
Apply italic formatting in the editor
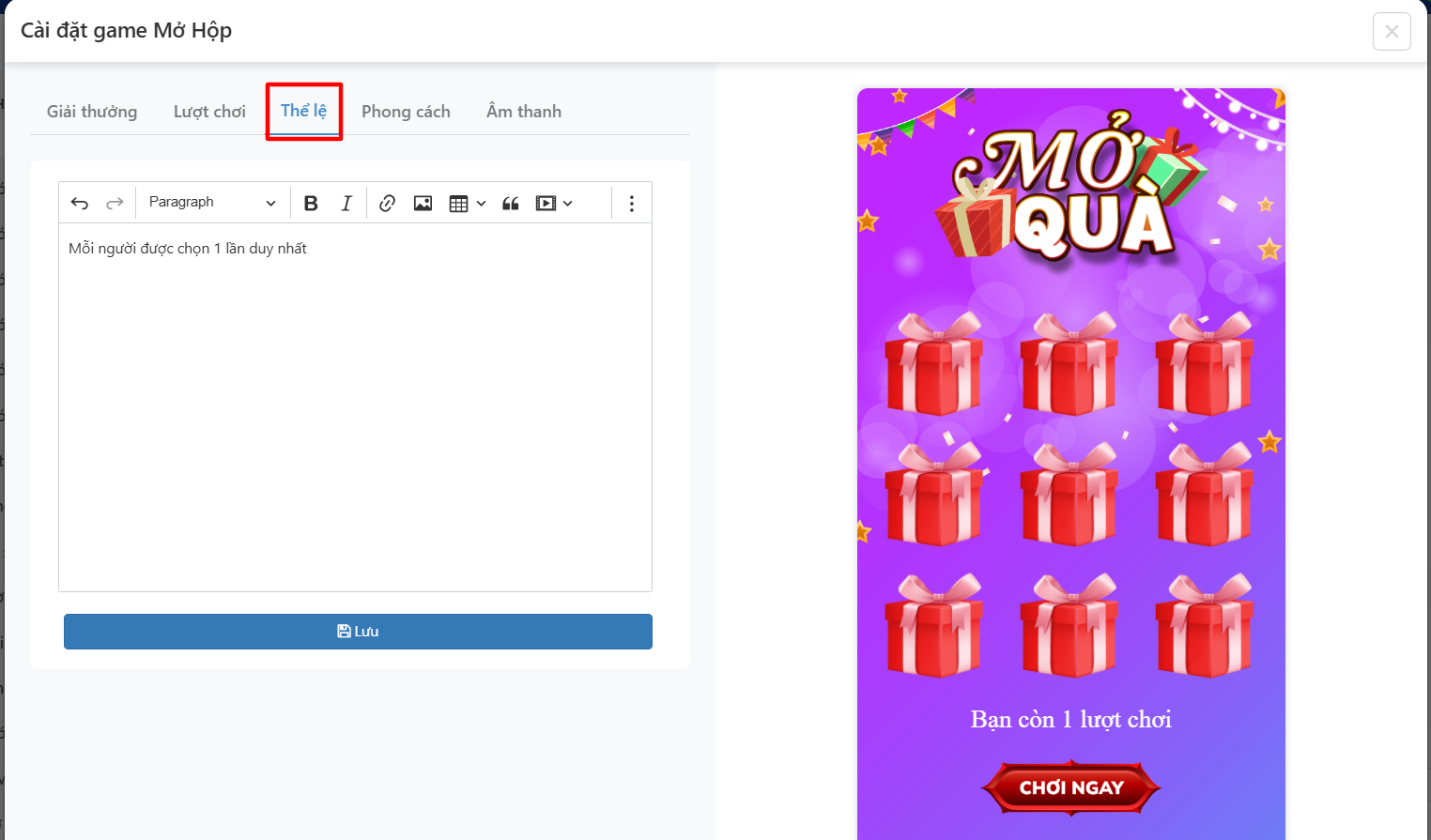click(346, 202)
